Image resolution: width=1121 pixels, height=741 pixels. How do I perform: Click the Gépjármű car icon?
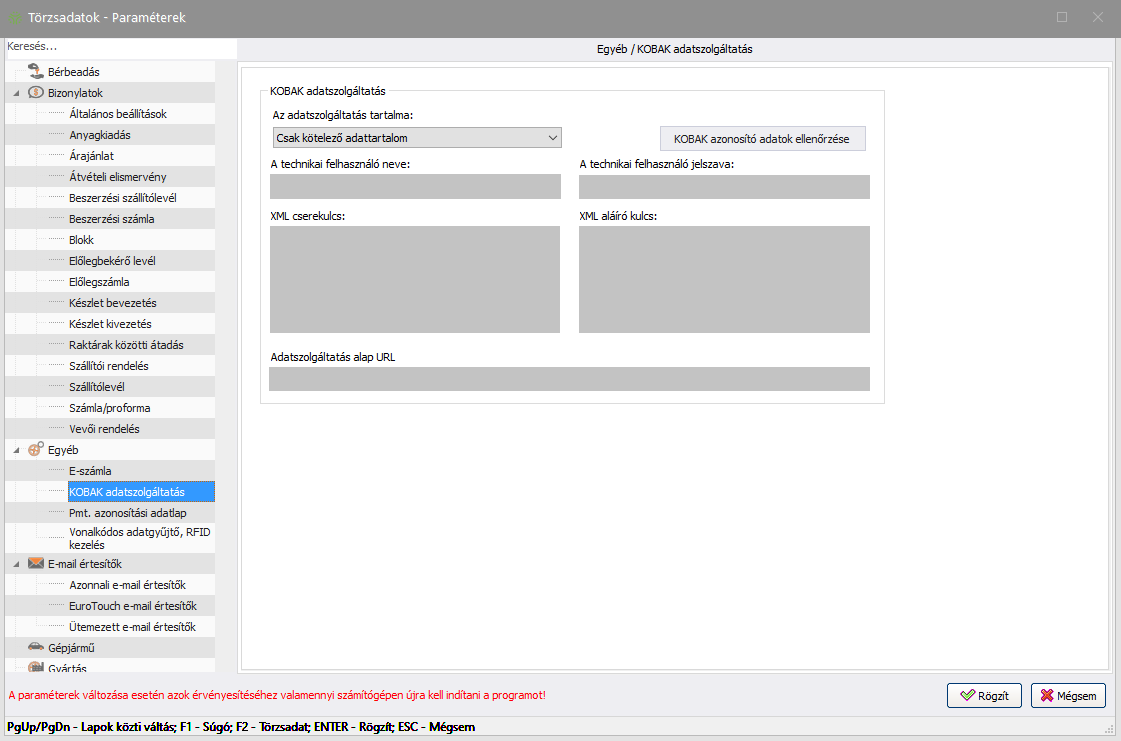coord(35,648)
